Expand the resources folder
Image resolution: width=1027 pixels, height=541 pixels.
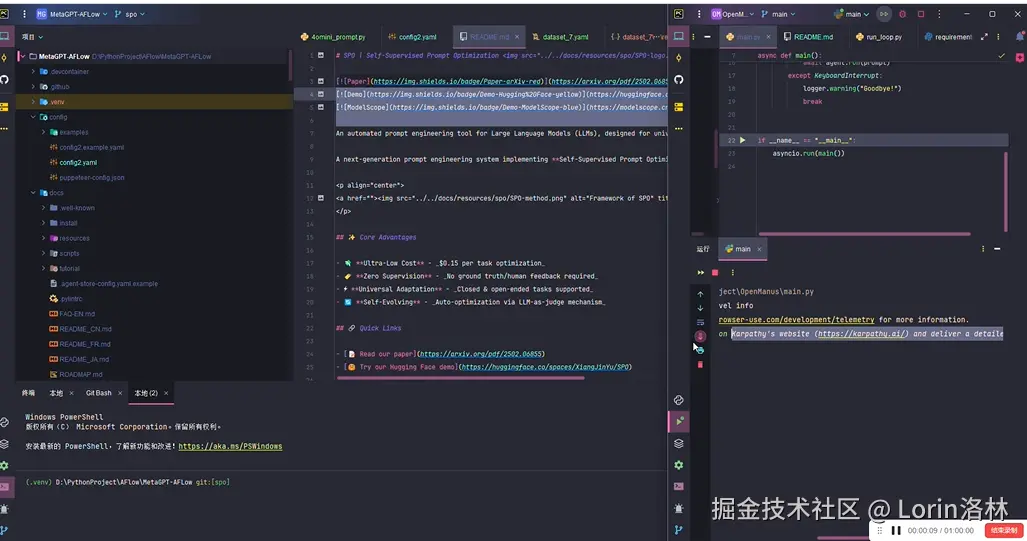44,238
